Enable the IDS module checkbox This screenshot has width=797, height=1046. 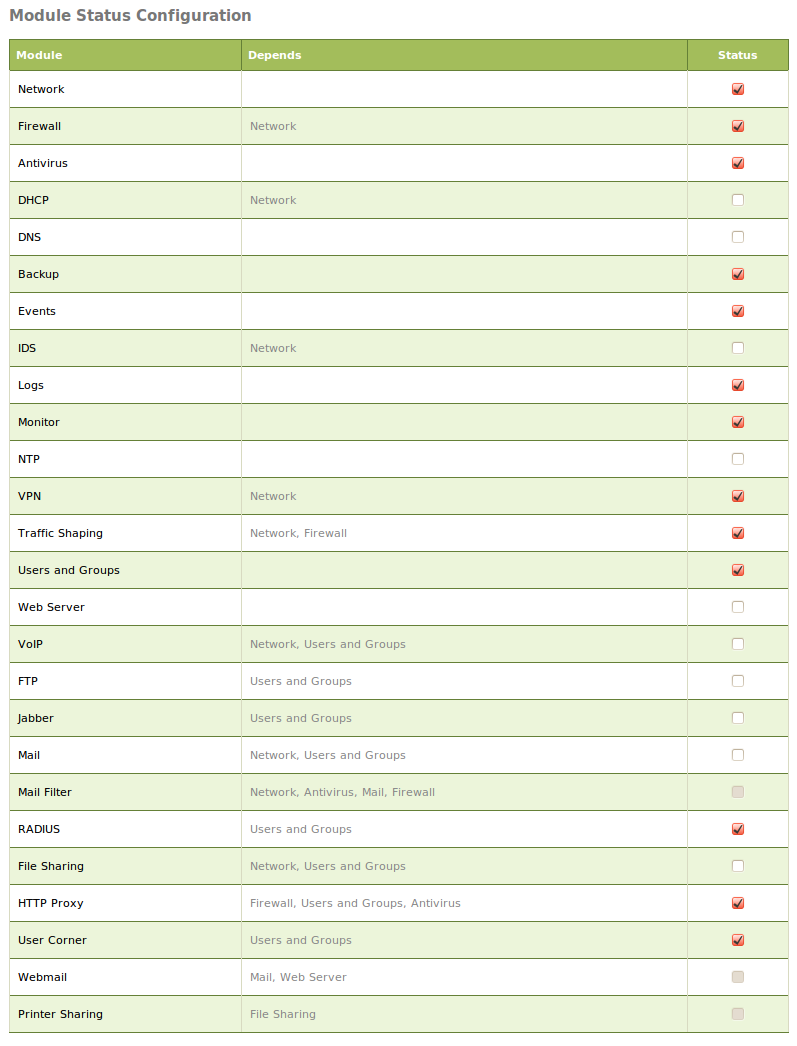pos(738,348)
